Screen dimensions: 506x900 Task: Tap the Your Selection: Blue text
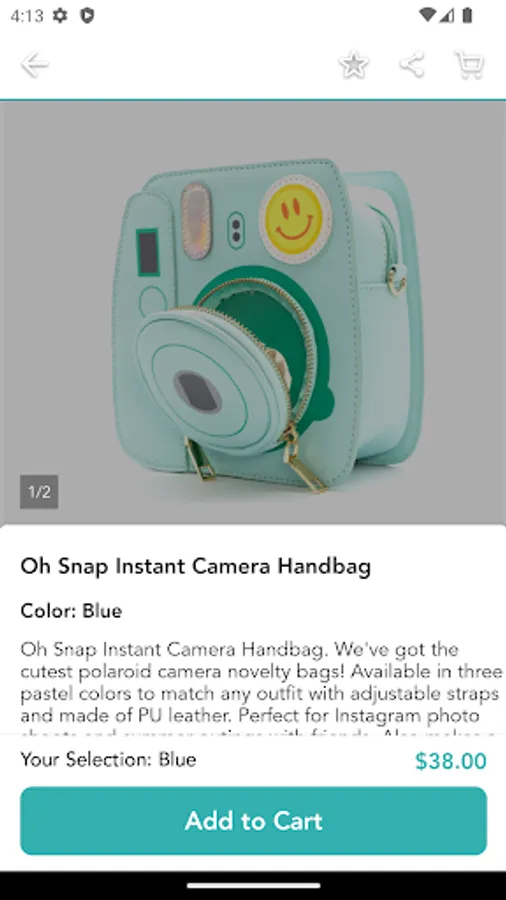pos(108,760)
